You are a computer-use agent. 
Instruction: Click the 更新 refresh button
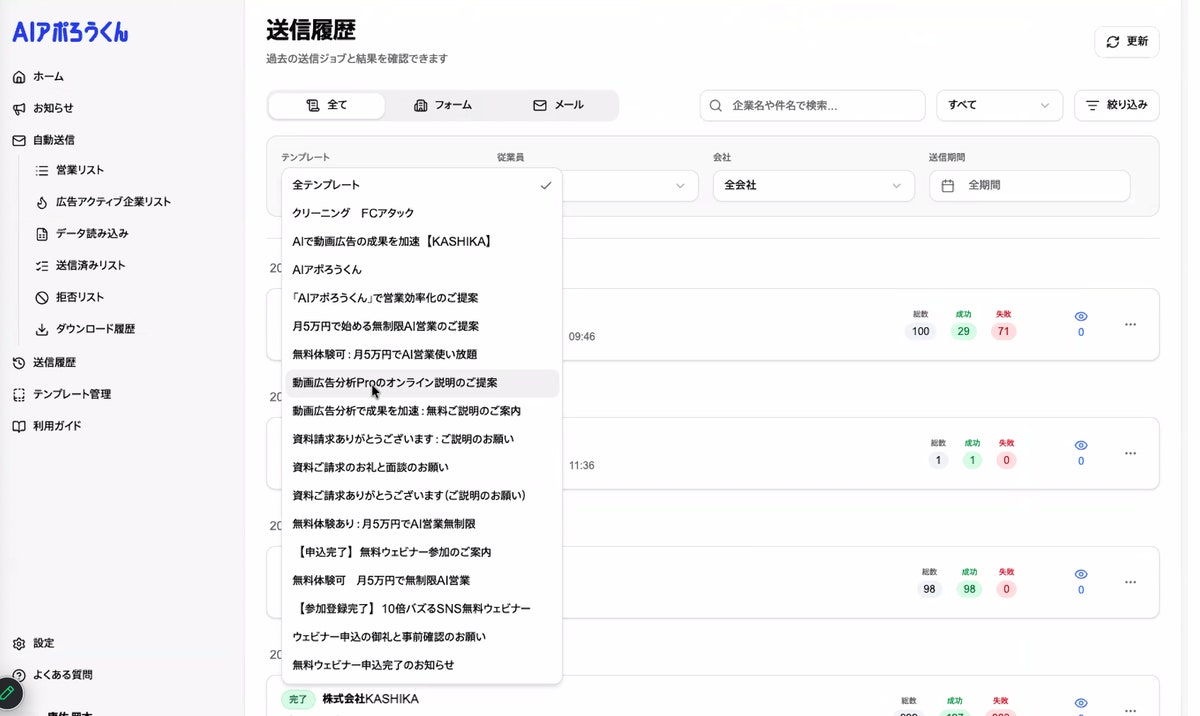pos(1127,42)
